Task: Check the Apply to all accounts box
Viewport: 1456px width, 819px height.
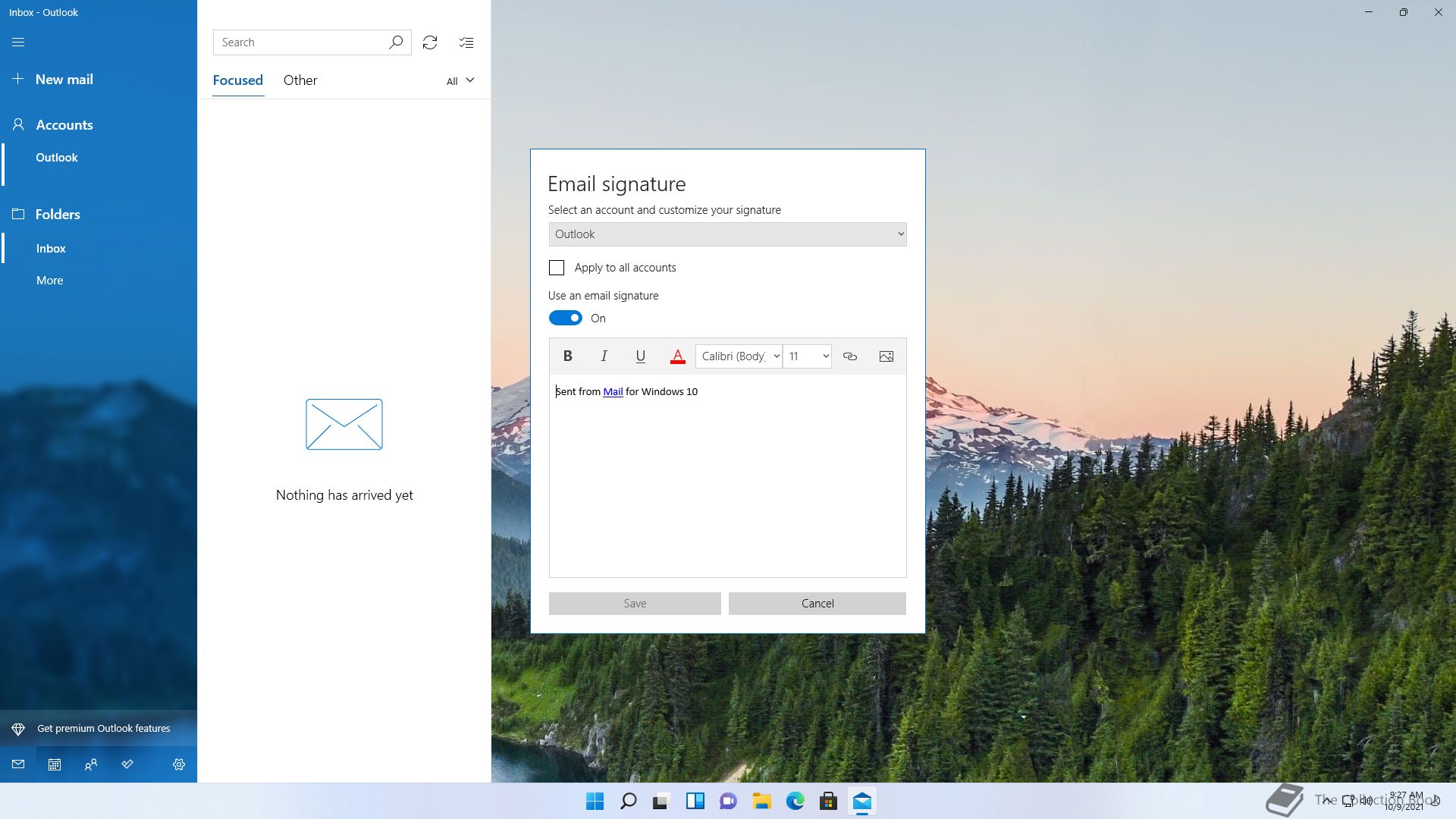Action: click(x=557, y=268)
